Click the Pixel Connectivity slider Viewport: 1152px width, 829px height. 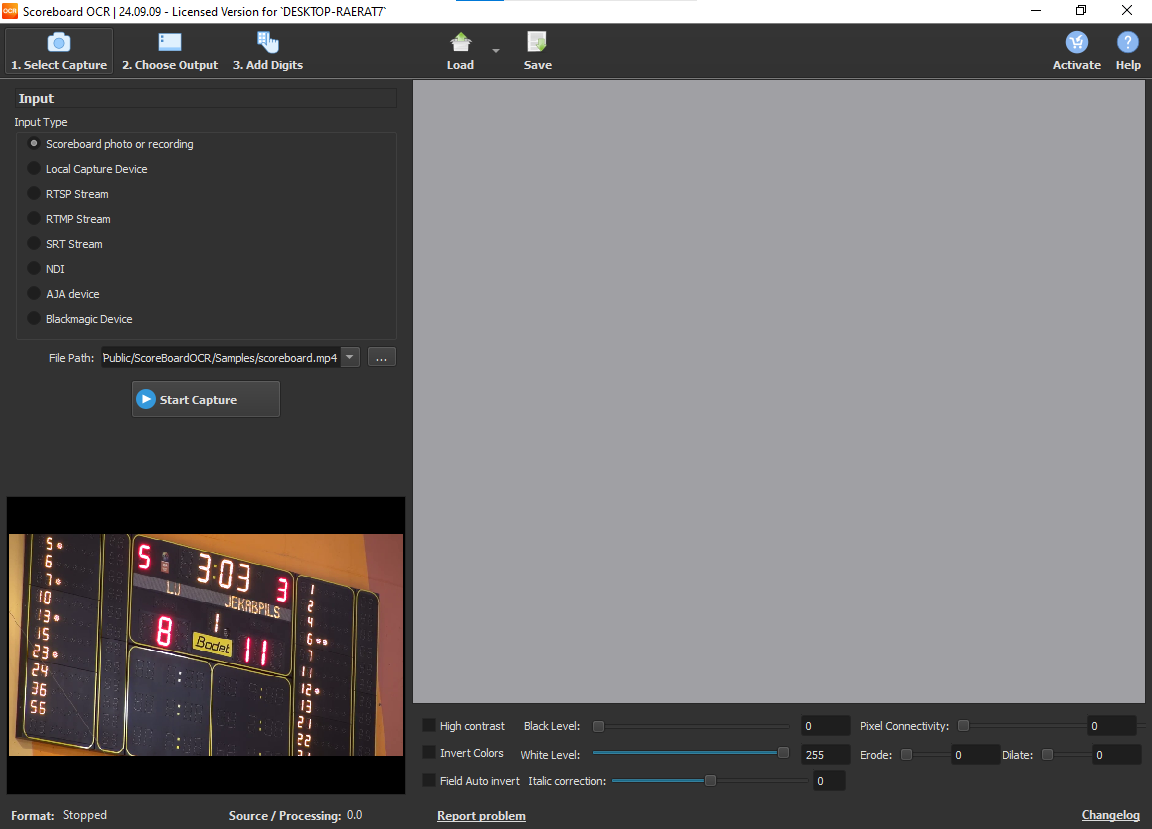coord(1021,726)
